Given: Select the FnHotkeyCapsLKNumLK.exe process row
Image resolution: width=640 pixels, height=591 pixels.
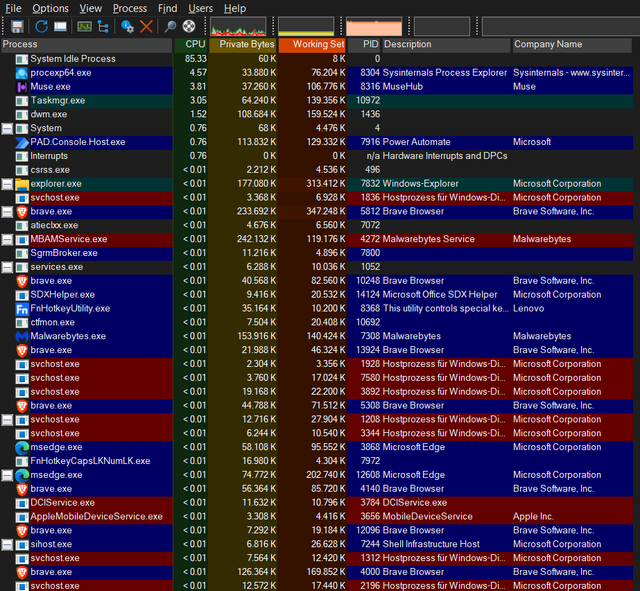Looking at the screenshot, I should pyautogui.click(x=317, y=462).
